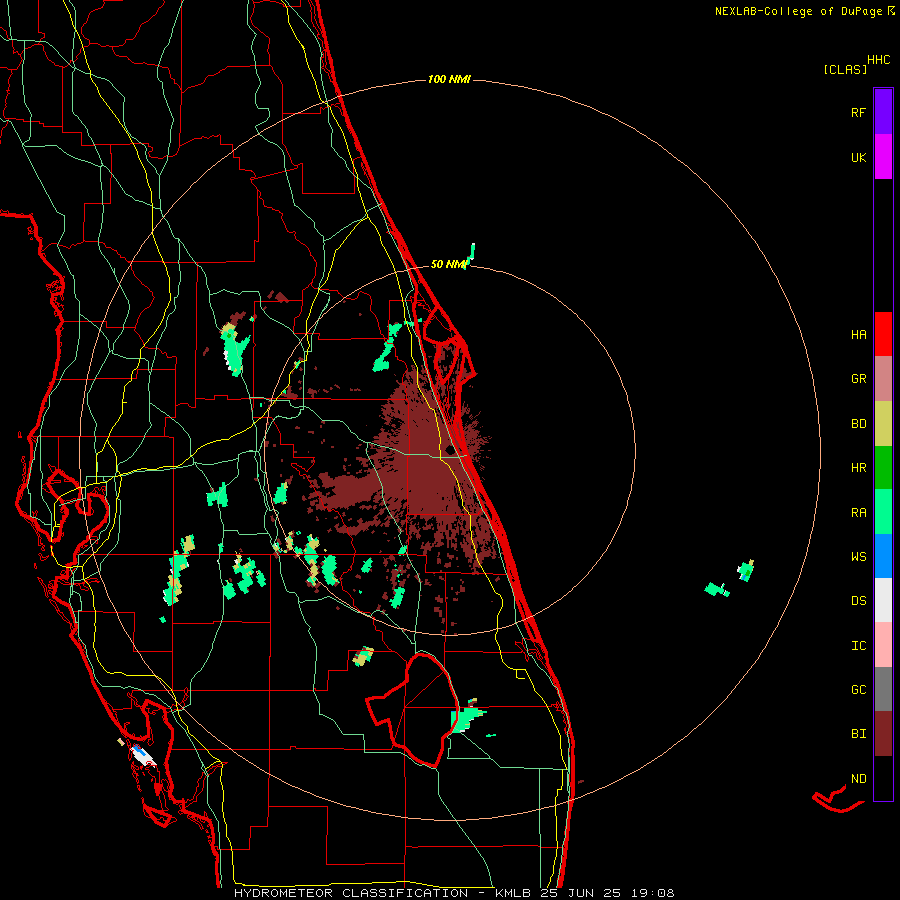Click the DS legend label
The width and height of the screenshot is (900, 900).
(858, 601)
